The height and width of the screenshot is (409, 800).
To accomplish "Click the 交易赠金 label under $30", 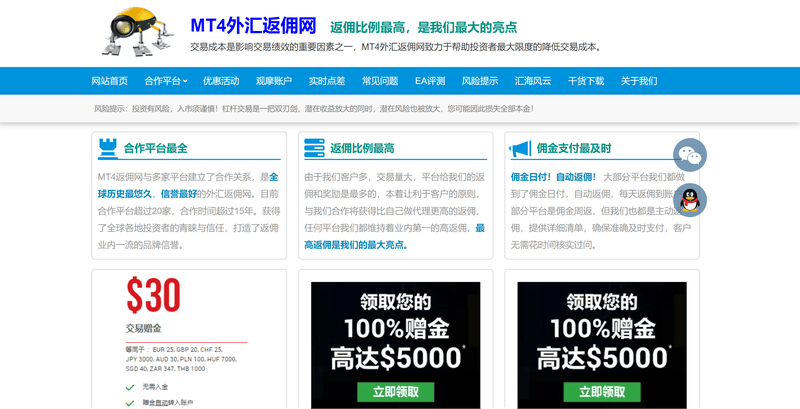I will (x=143, y=328).
